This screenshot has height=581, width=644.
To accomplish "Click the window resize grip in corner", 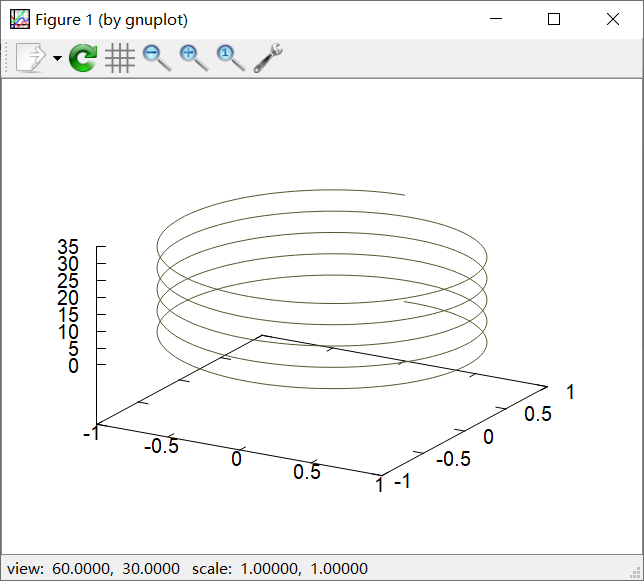I will [635, 572].
